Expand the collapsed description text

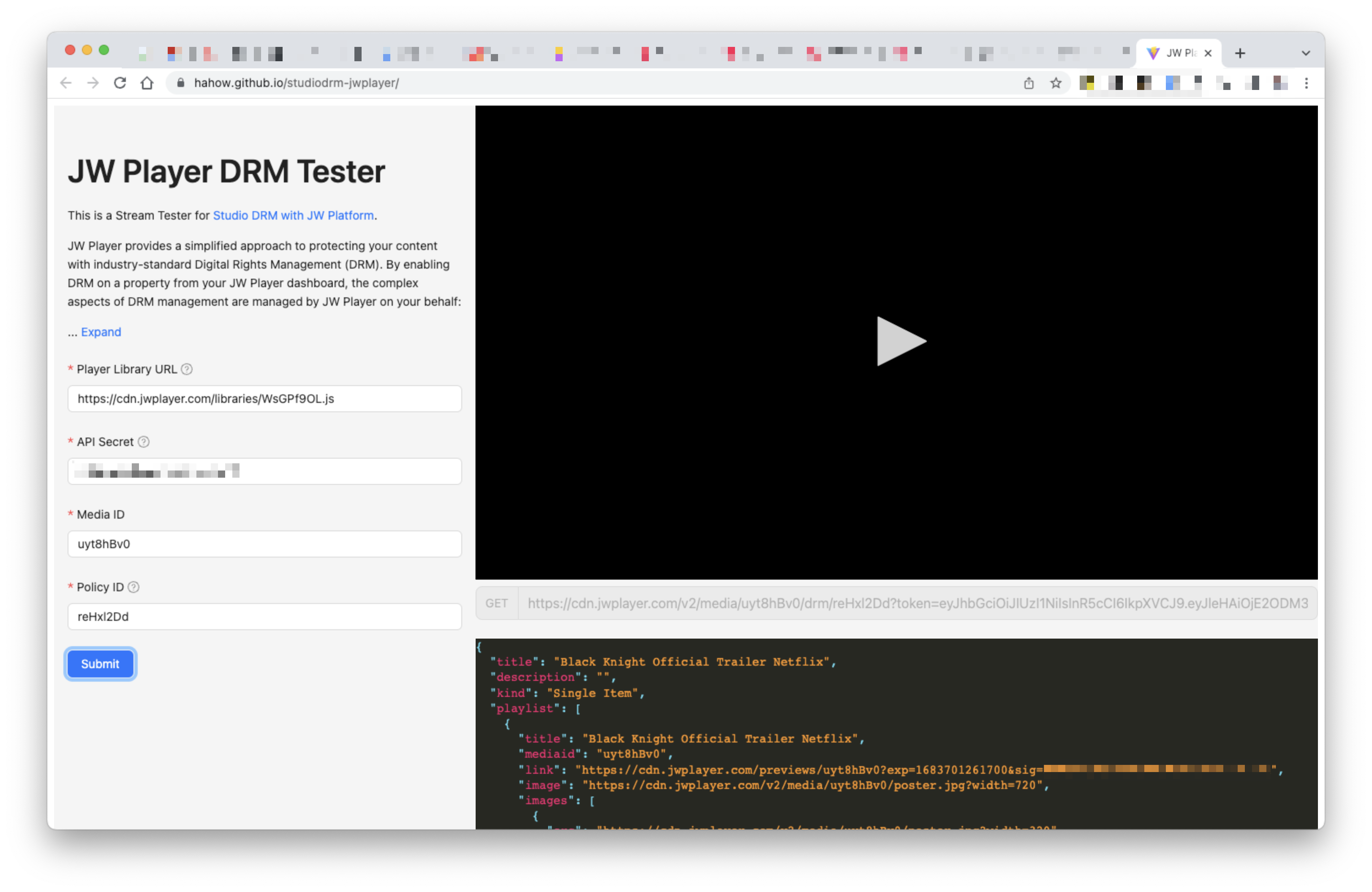[x=101, y=332]
